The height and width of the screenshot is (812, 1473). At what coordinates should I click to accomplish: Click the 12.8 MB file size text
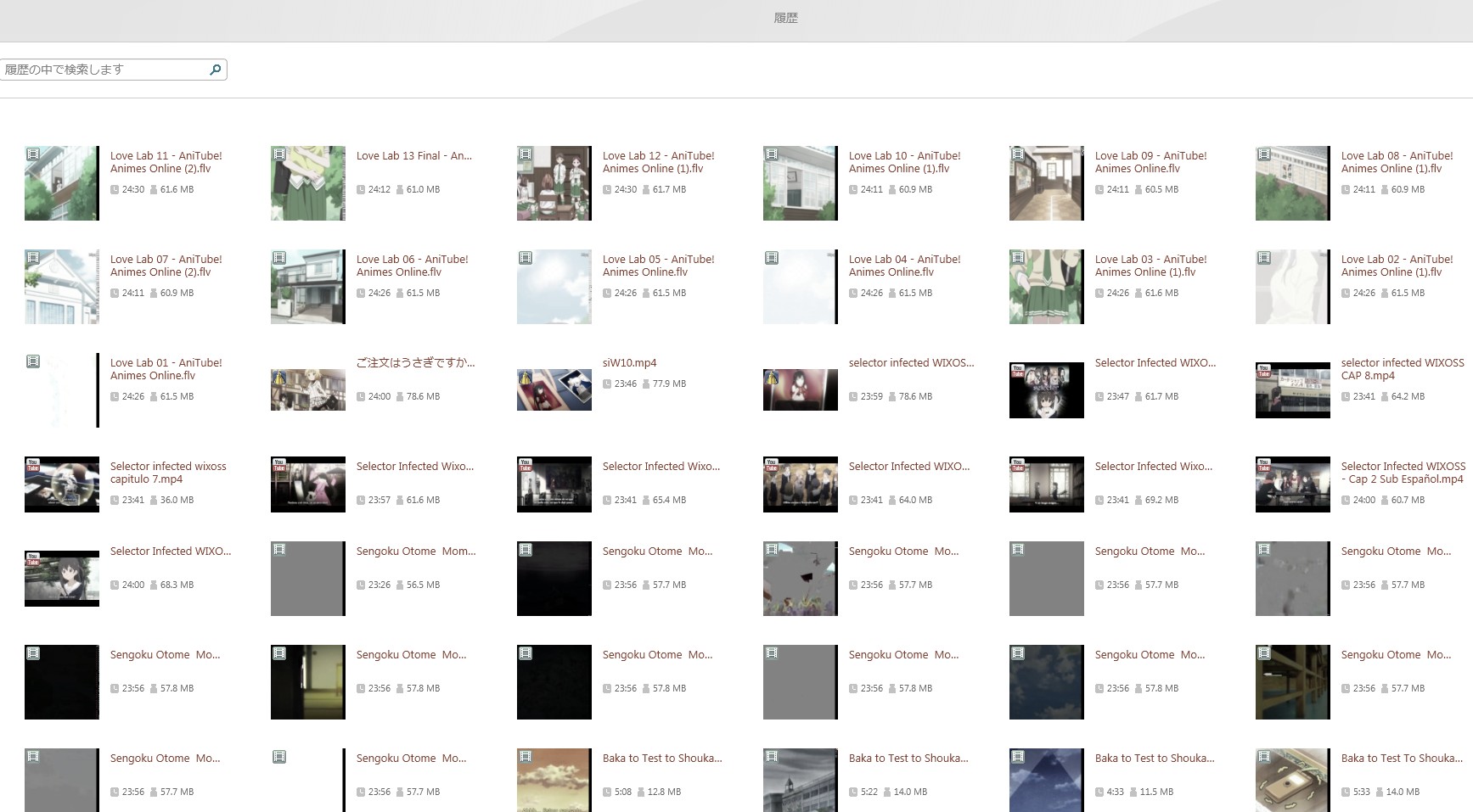[665, 792]
